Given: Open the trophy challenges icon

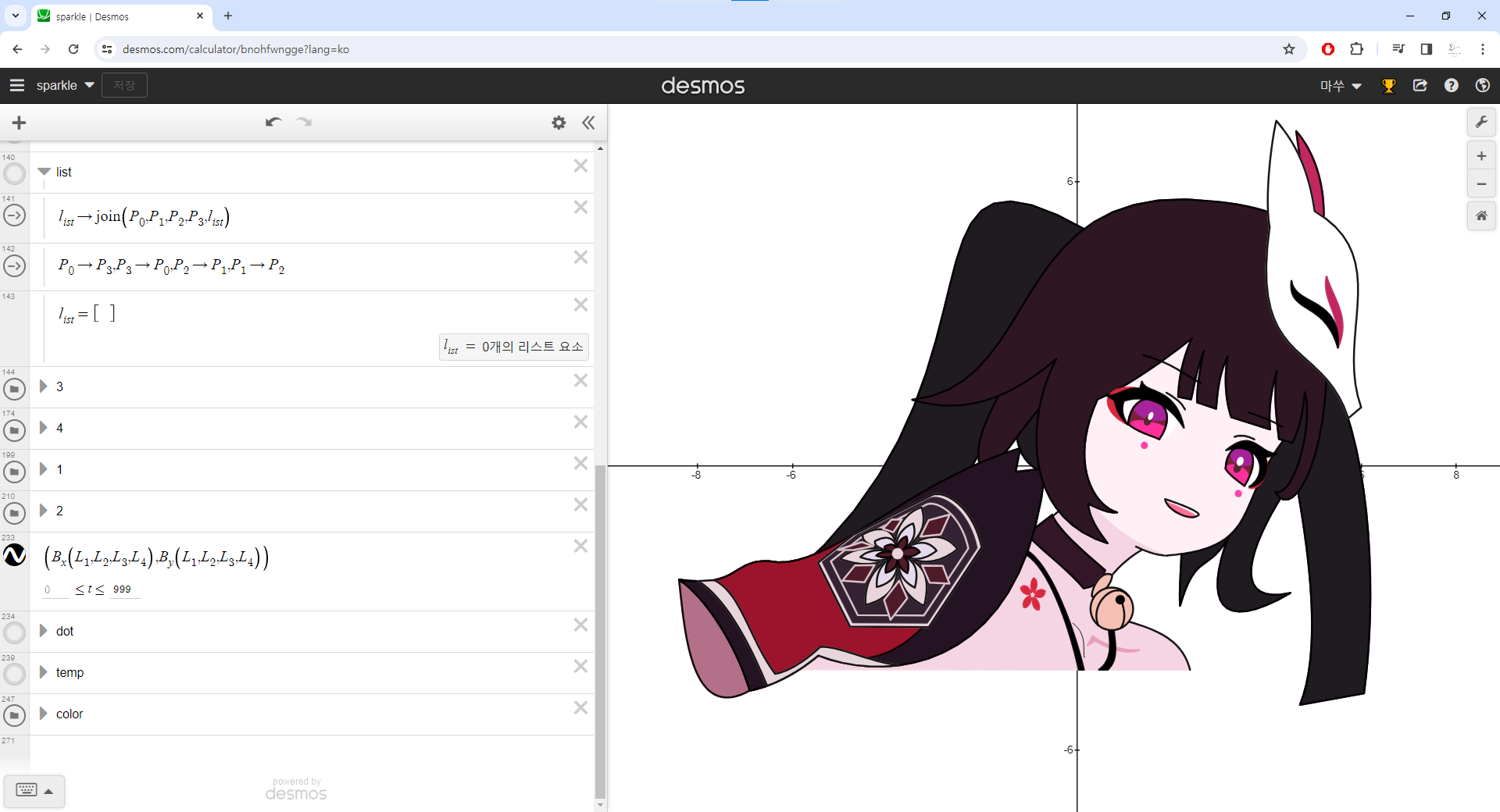Looking at the screenshot, I should (x=1388, y=86).
